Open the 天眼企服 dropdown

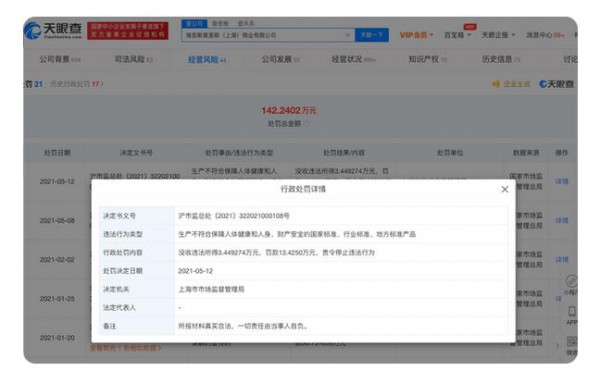pyautogui.click(x=498, y=35)
